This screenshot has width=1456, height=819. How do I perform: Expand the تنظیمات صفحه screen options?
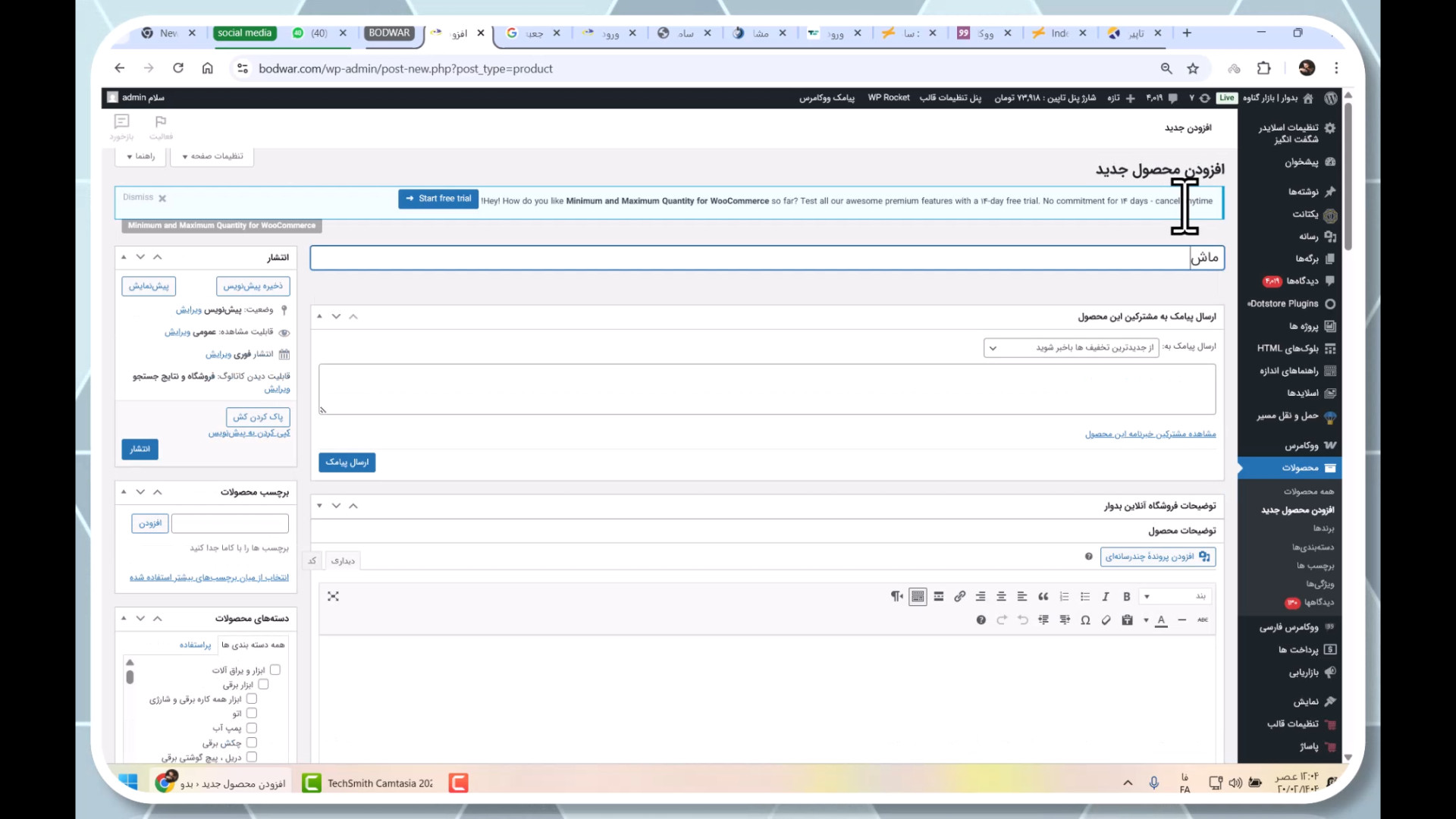(x=212, y=156)
